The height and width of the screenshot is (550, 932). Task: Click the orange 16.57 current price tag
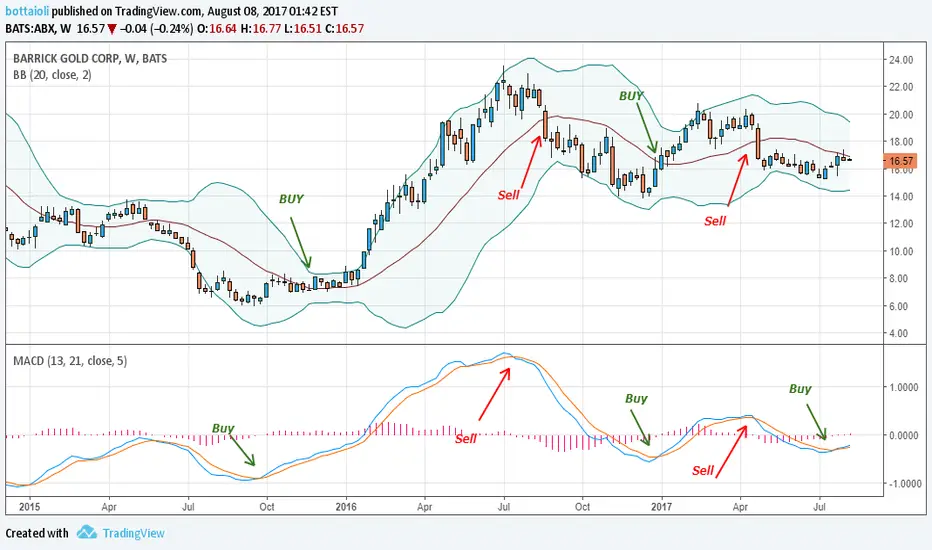coord(901,161)
